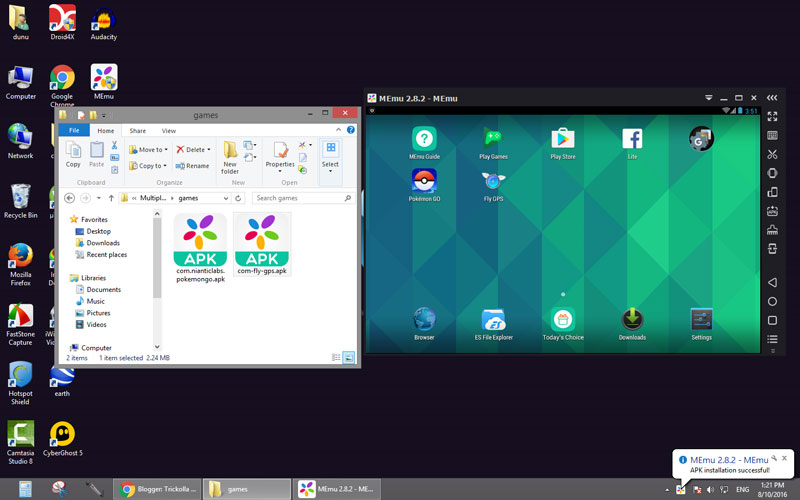Screen dimensions: 800x500
Task: Open the Google apps folder in MEmu
Action: [701, 139]
